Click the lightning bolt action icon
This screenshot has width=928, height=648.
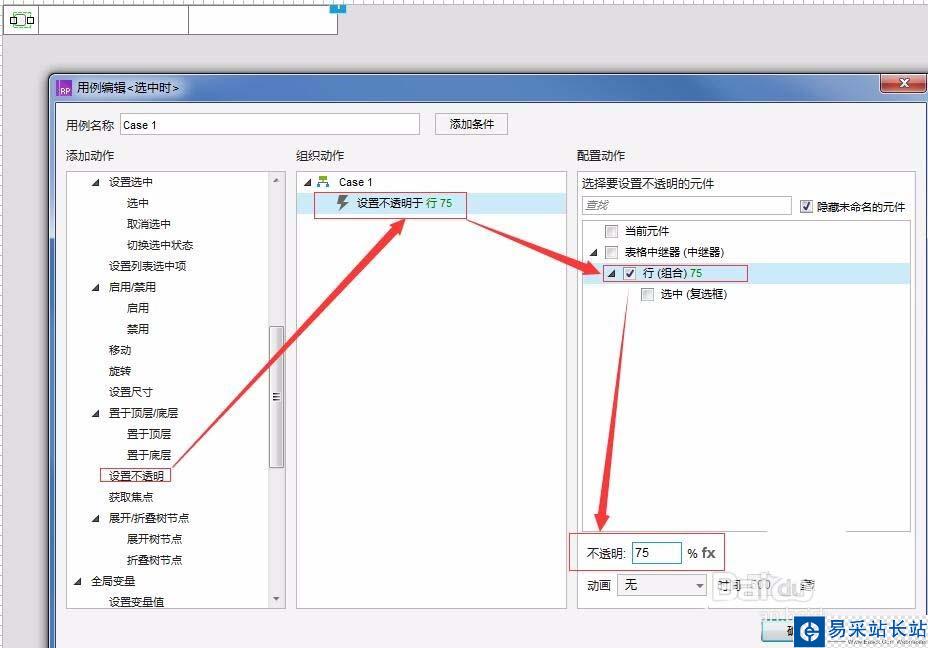(343, 202)
